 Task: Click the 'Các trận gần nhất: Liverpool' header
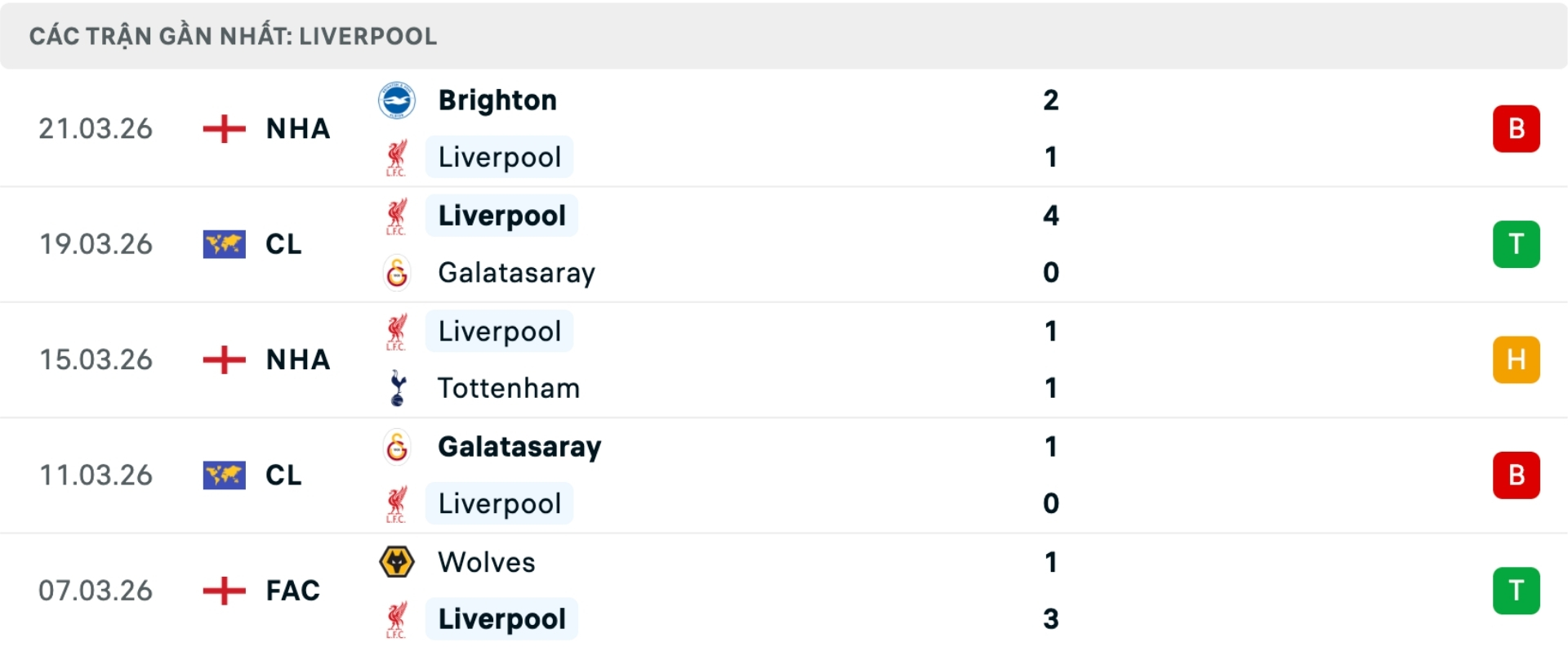[x=233, y=36]
